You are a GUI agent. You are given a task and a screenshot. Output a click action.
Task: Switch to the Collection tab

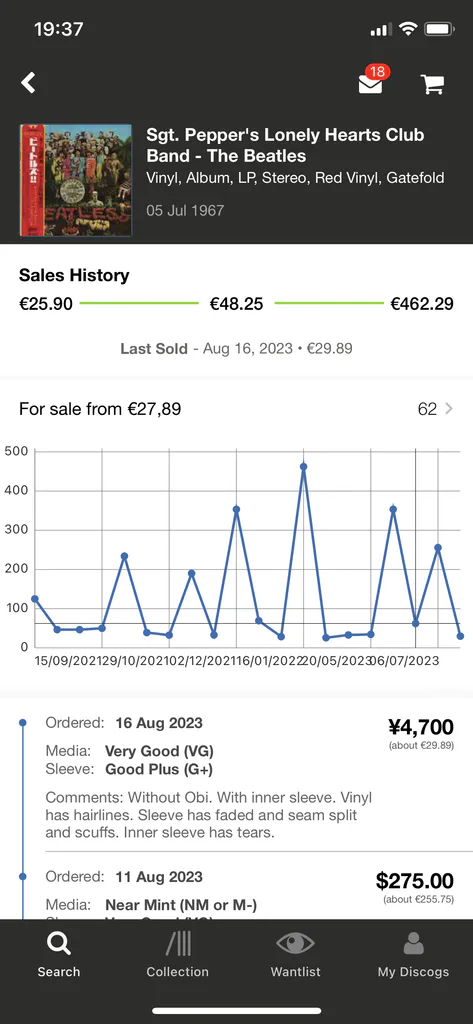click(178, 954)
